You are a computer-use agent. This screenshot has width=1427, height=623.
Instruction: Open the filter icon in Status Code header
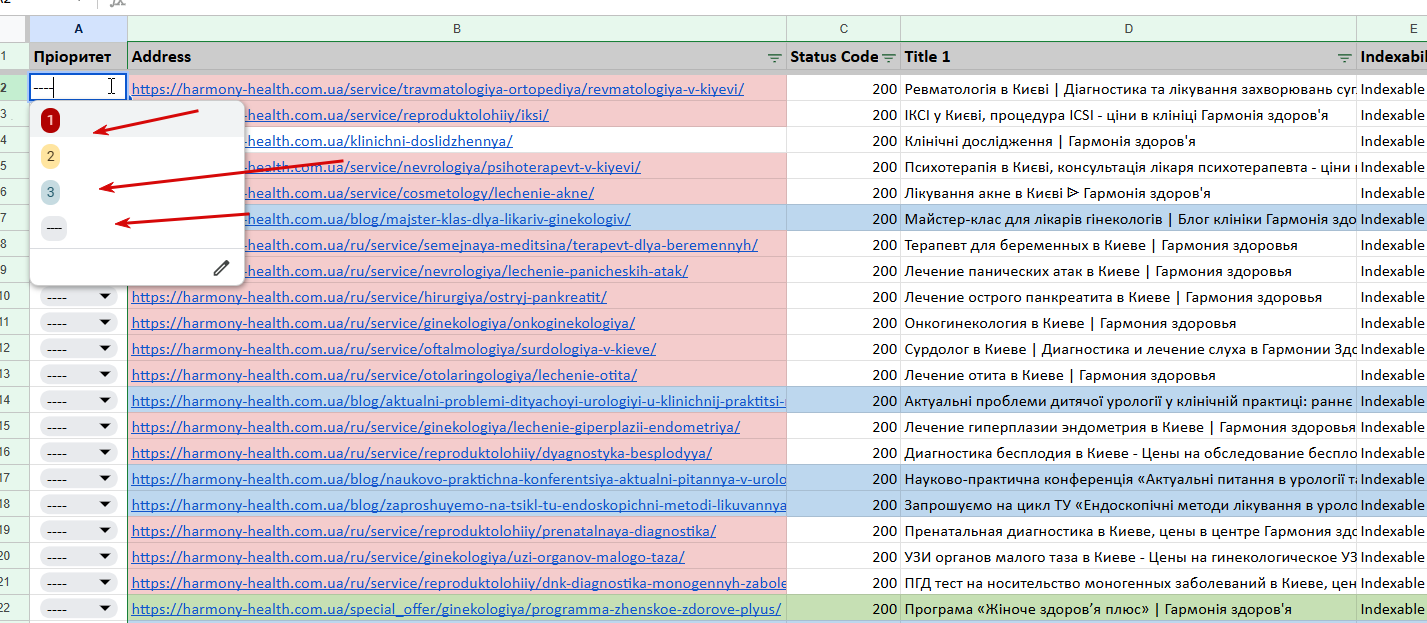[888, 58]
